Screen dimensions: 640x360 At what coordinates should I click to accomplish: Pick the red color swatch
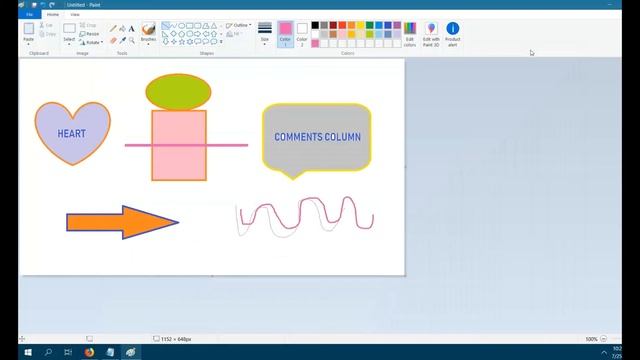point(342,25)
